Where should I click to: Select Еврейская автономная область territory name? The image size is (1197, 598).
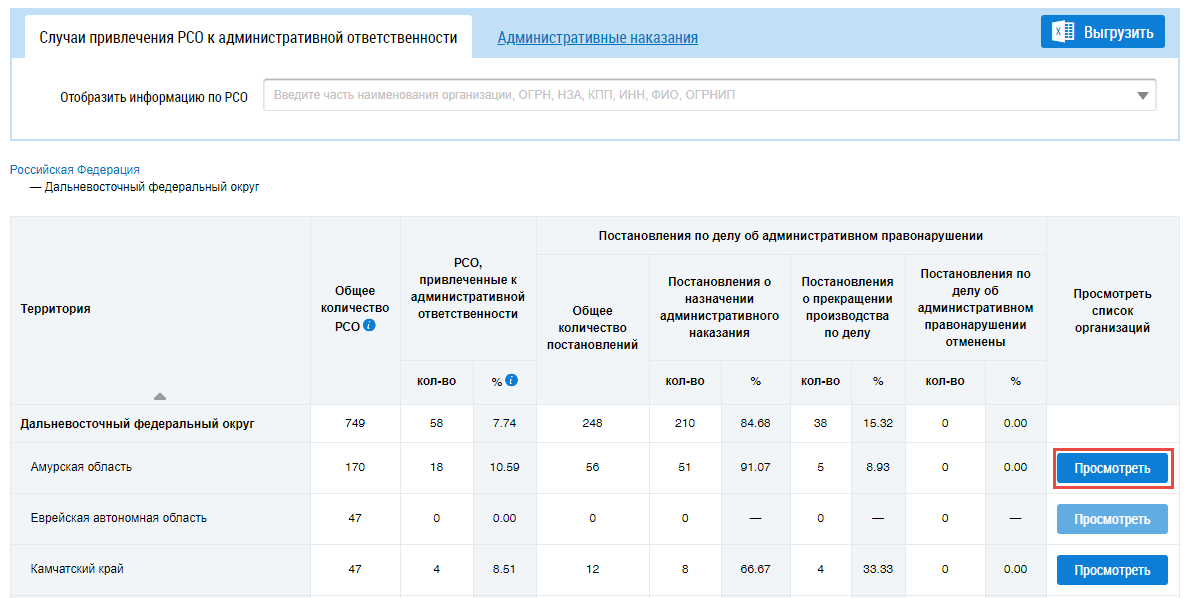click(x=119, y=518)
